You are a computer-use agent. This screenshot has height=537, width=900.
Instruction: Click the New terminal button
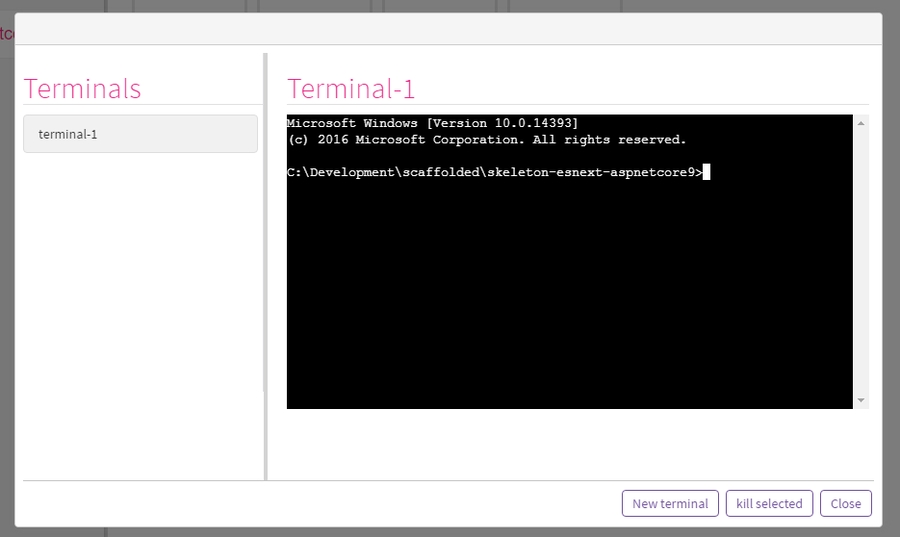[x=670, y=503]
